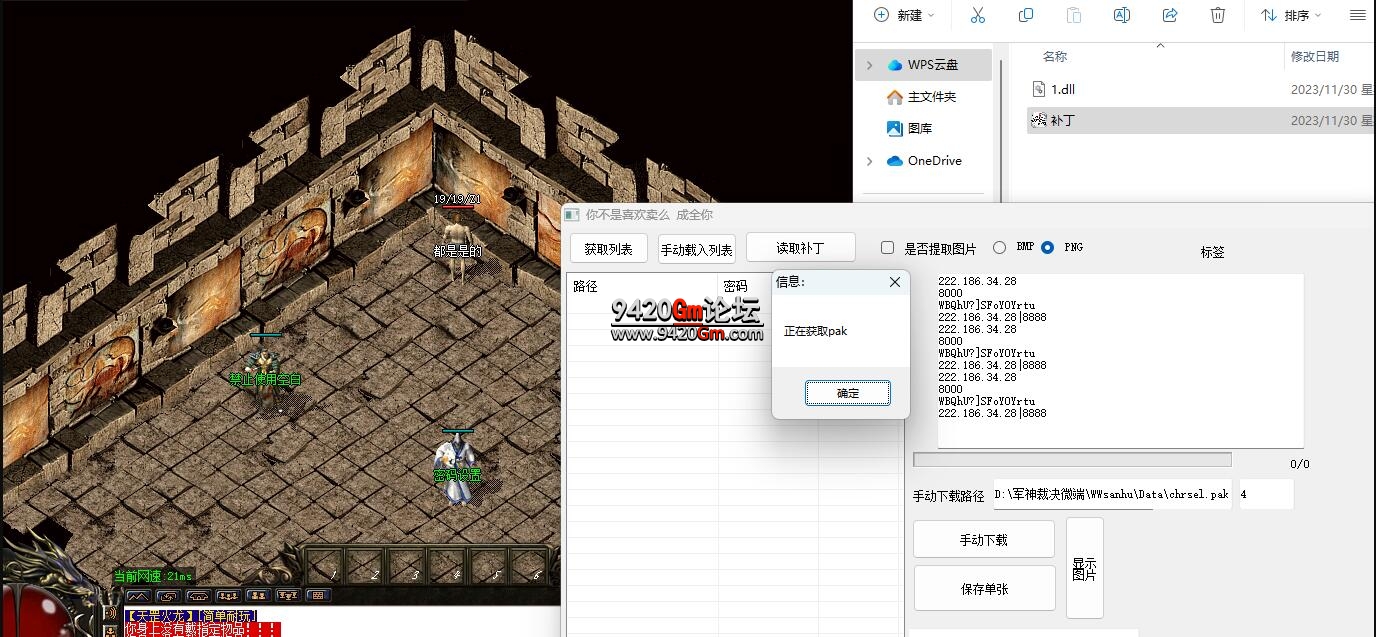Click the 0/0 progress counter text

point(1300,464)
